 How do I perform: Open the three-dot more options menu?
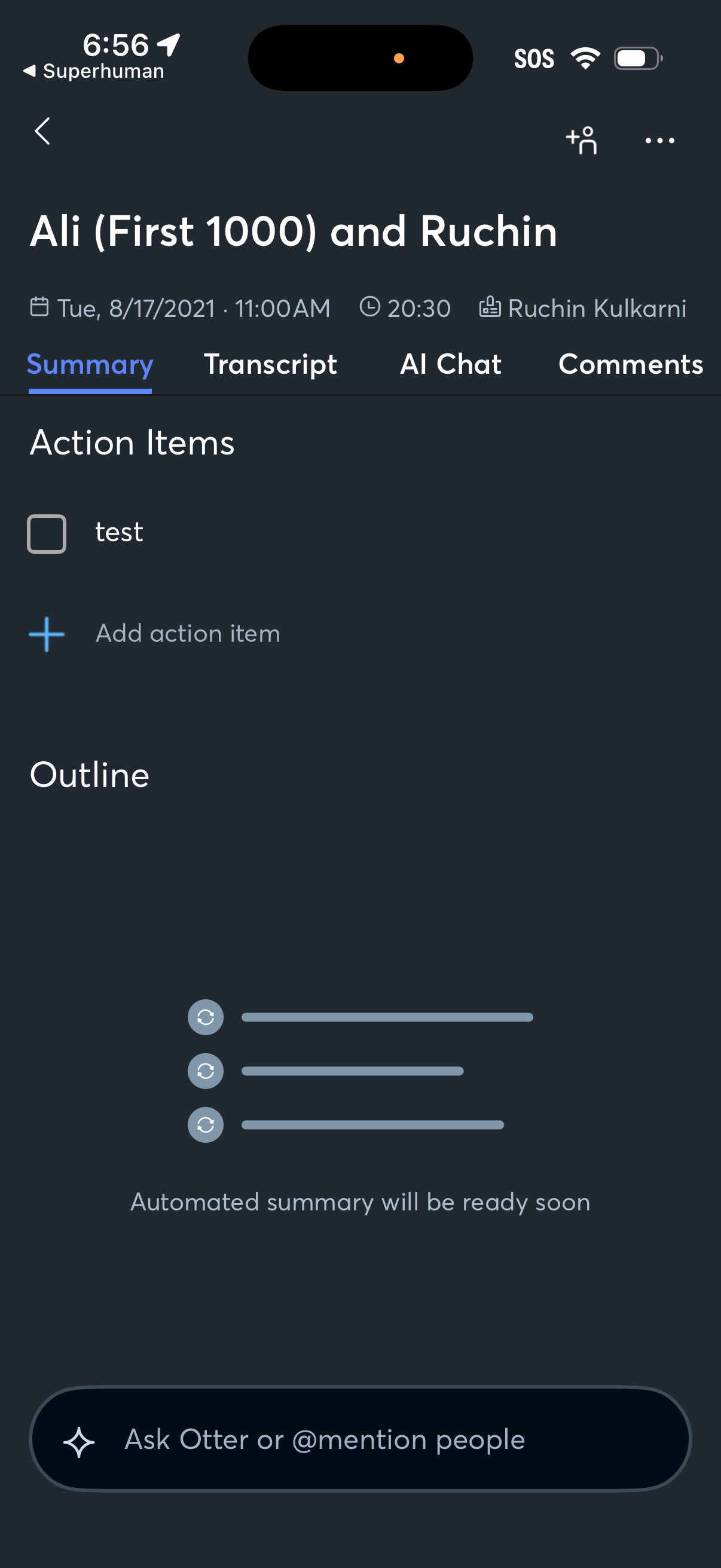[659, 141]
